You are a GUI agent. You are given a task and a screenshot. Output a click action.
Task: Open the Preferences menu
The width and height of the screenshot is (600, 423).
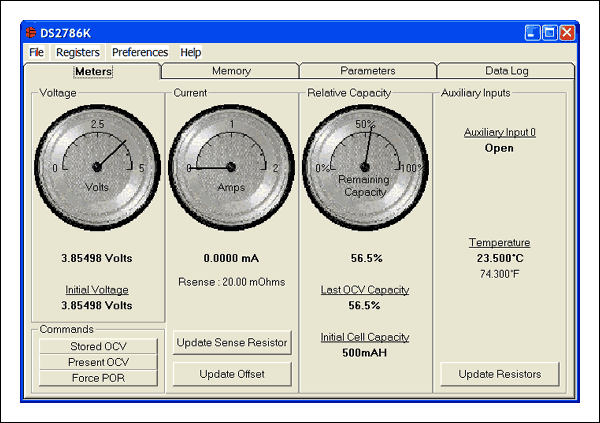[x=140, y=52]
